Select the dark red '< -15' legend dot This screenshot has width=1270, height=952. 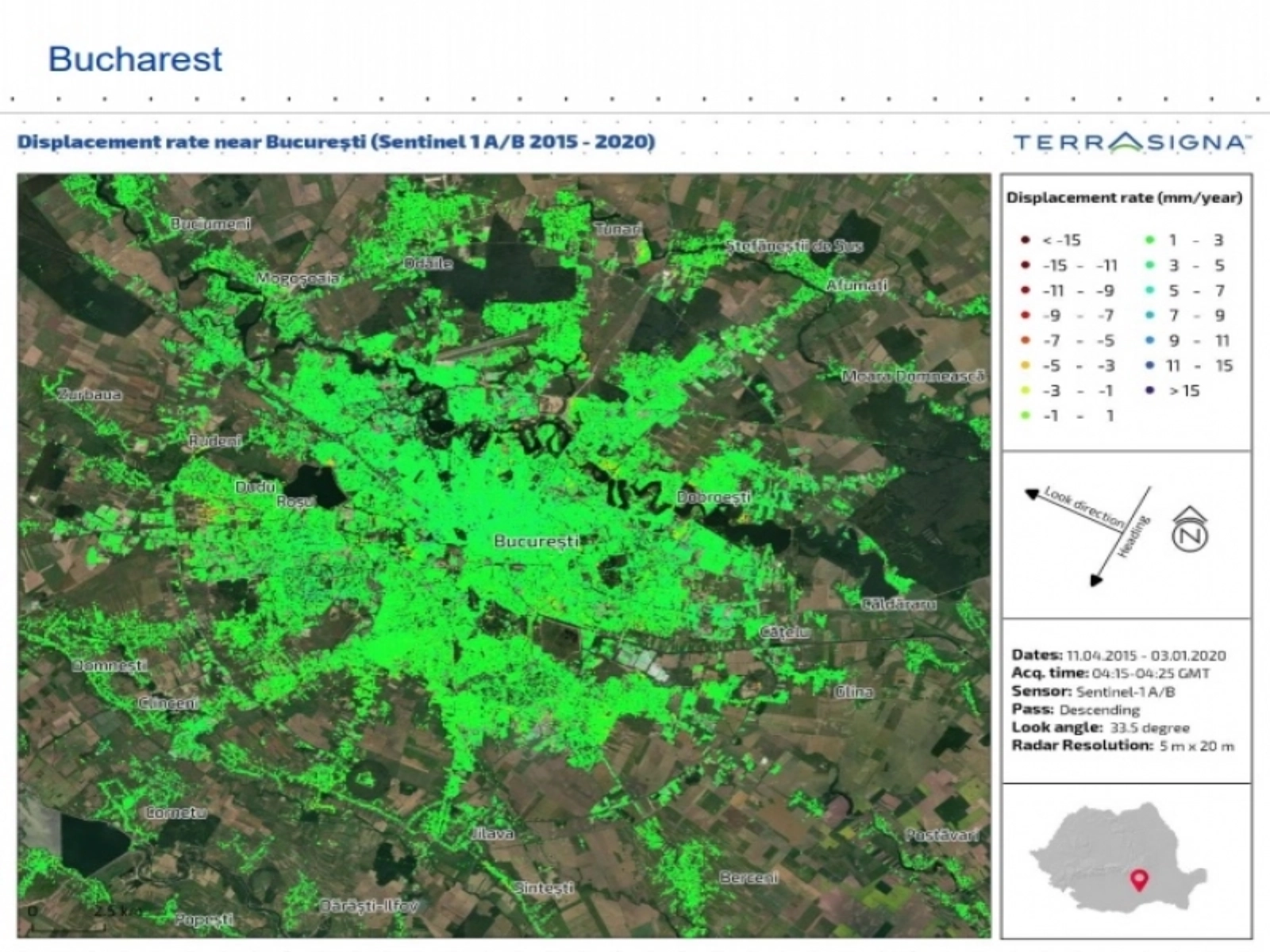point(1025,240)
